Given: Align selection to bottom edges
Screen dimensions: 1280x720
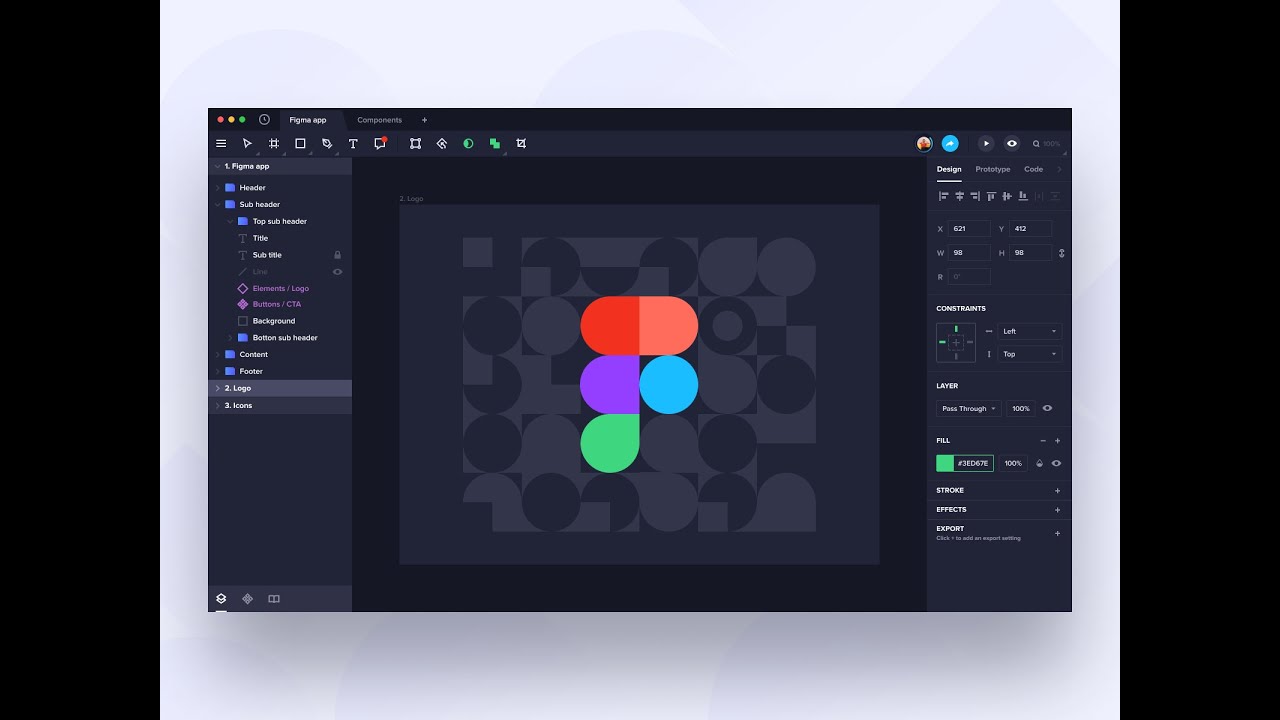Looking at the screenshot, I should click(1023, 196).
